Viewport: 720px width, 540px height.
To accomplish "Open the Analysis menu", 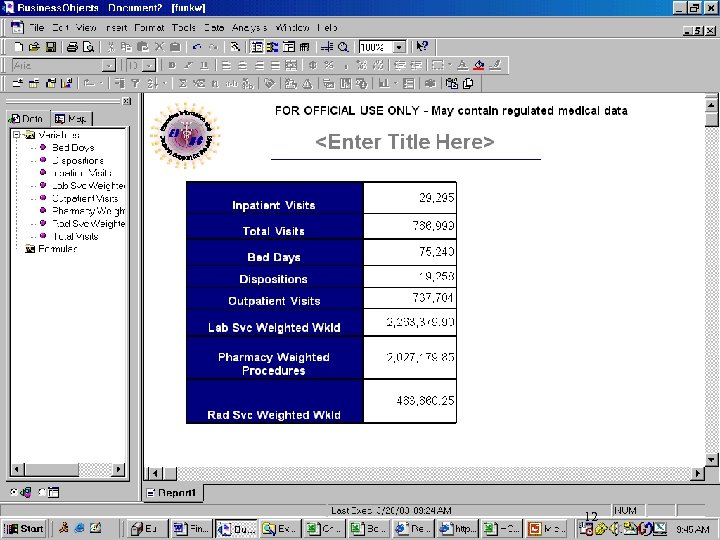I will pyautogui.click(x=249, y=28).
